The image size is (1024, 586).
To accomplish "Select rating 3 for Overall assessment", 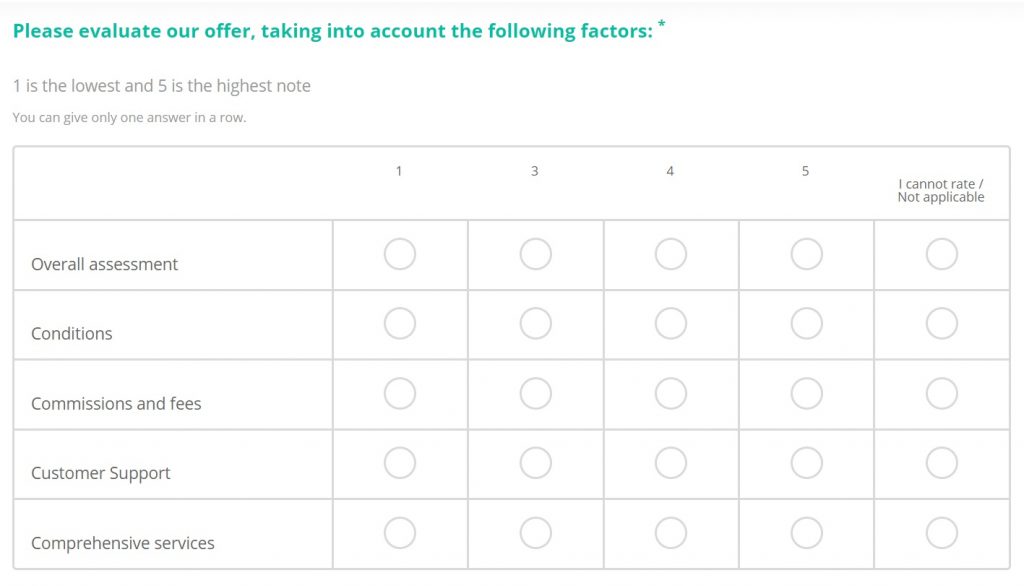I will coord(536,254).
